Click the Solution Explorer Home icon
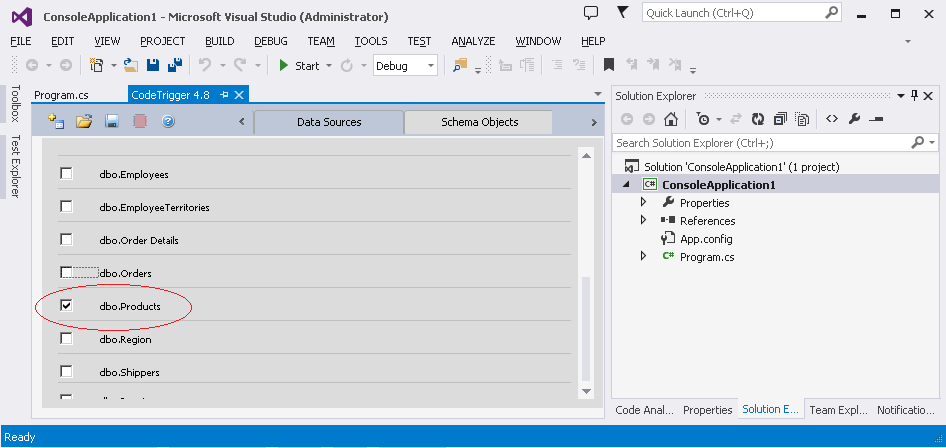946x448 pixels. point(671,119)
